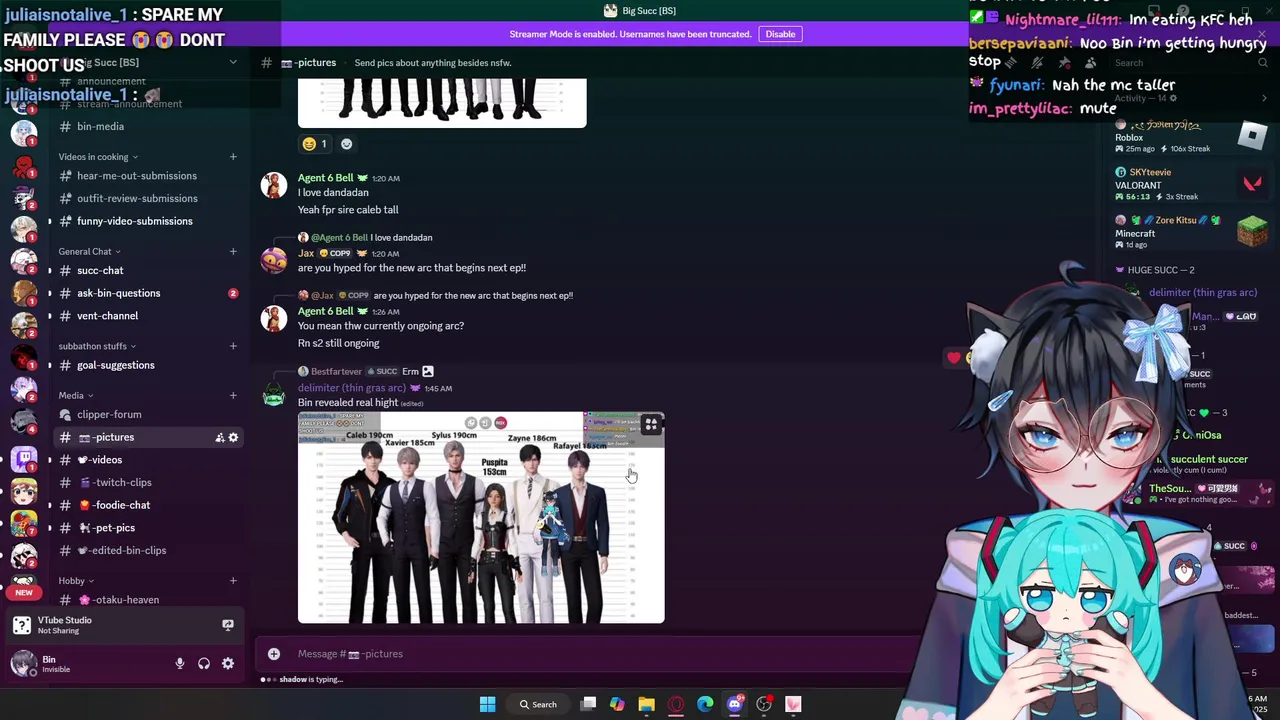The width and height of the screenshot is (1280, 720).
Task: Open the height comparison image posted by delimiter
Action: coord(481,518)
